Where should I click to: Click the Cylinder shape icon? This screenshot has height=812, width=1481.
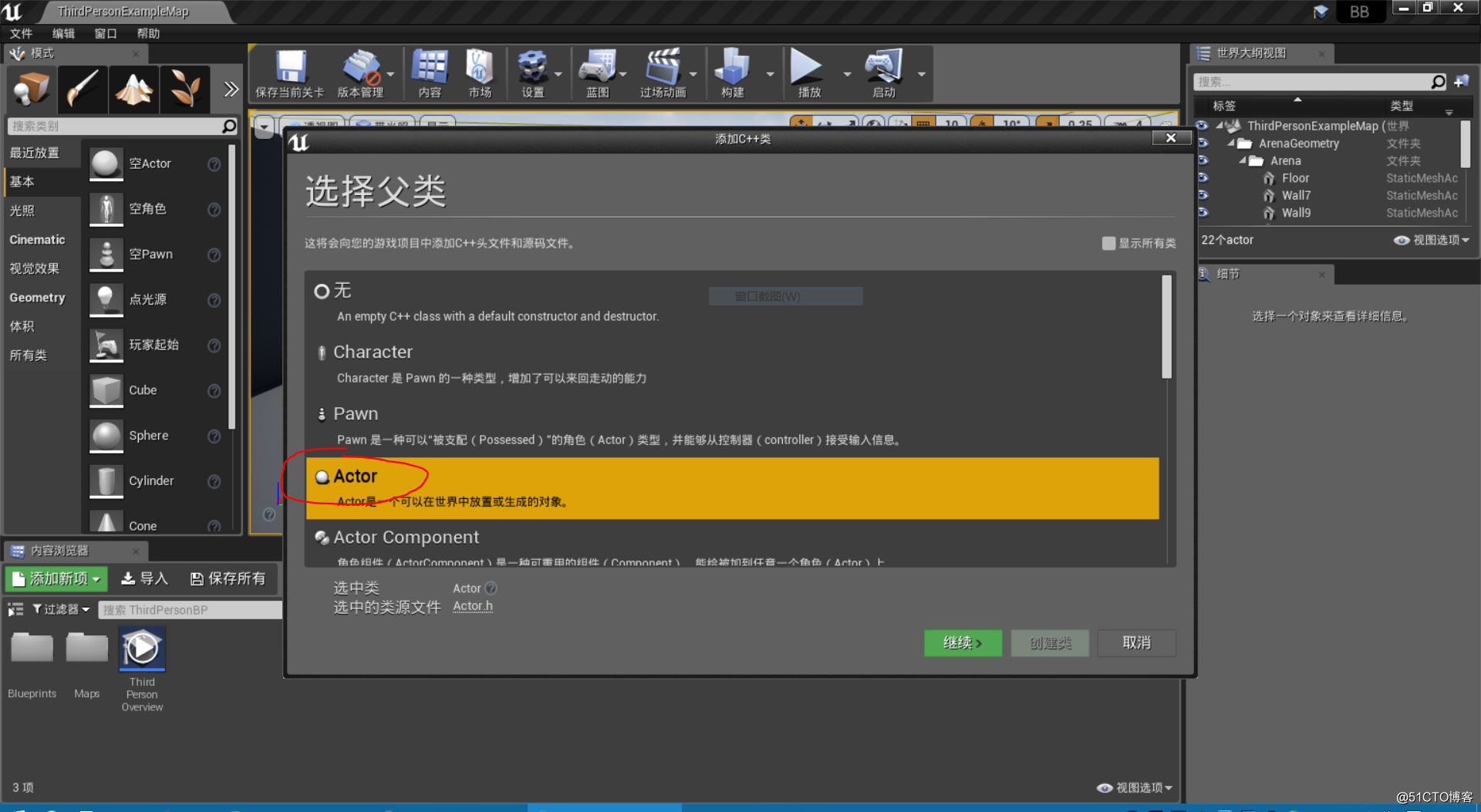(106, 480)
